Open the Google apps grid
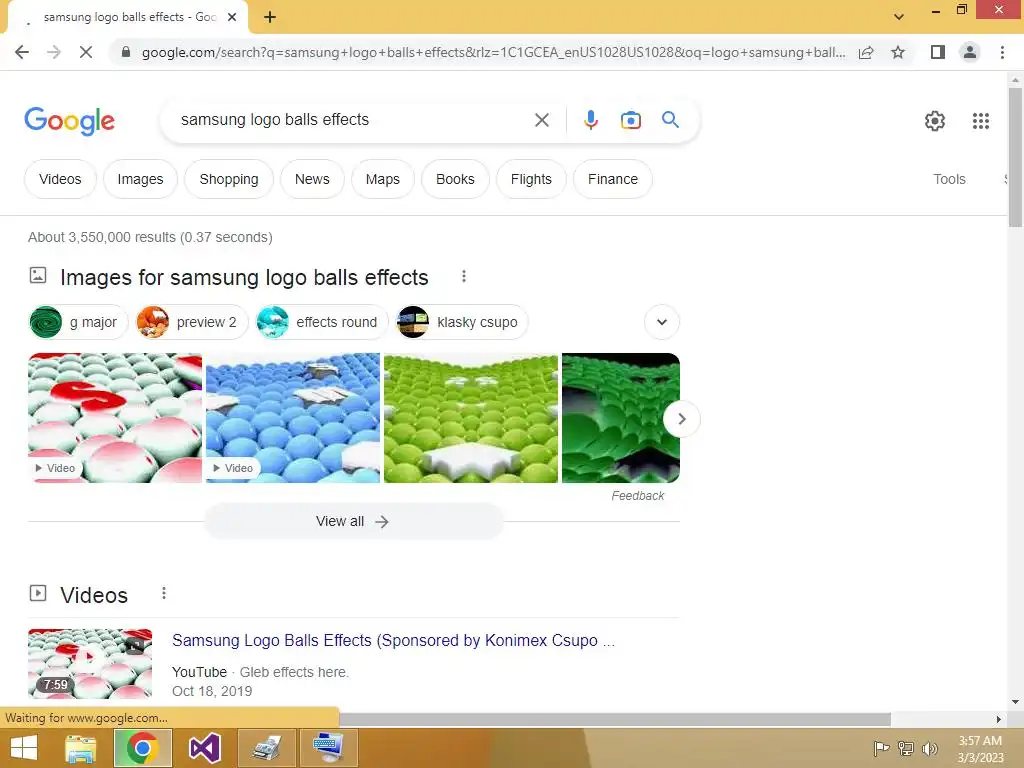Image resolution: width=1024 pixels, height=768 pixels. coord(980,121)
